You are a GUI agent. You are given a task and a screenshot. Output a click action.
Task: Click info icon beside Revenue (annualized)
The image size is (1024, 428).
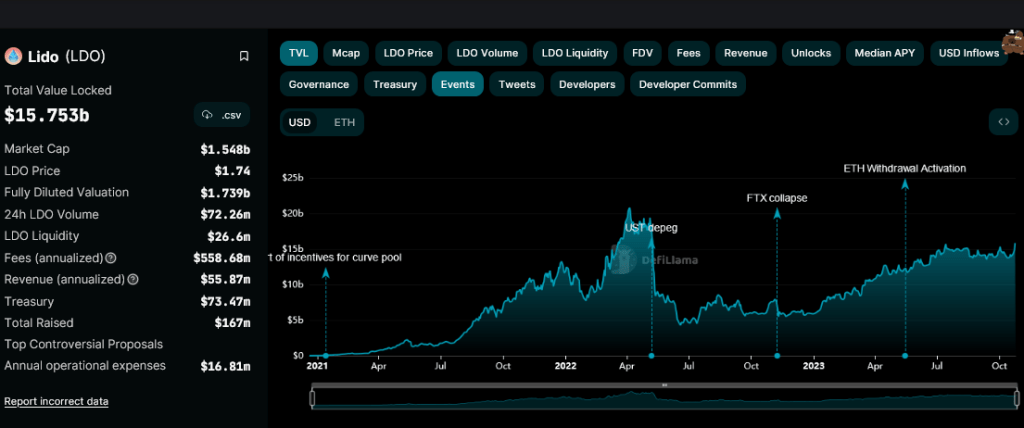pos(133,280)
